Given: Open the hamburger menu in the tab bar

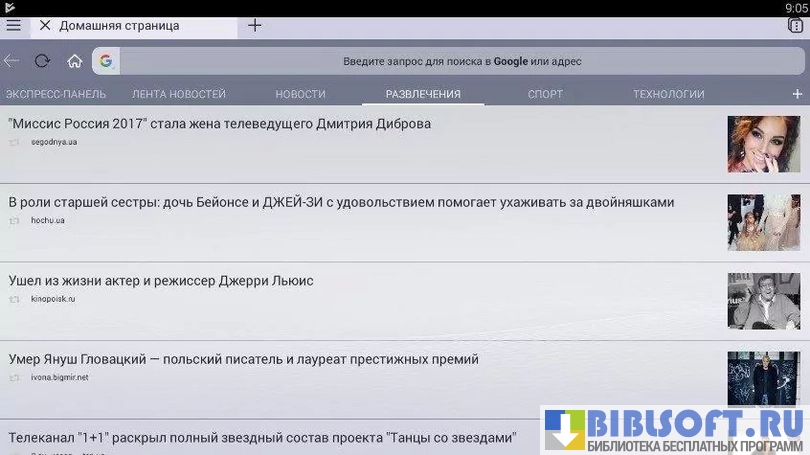Looking at the screenshot, I should point(13,26).
